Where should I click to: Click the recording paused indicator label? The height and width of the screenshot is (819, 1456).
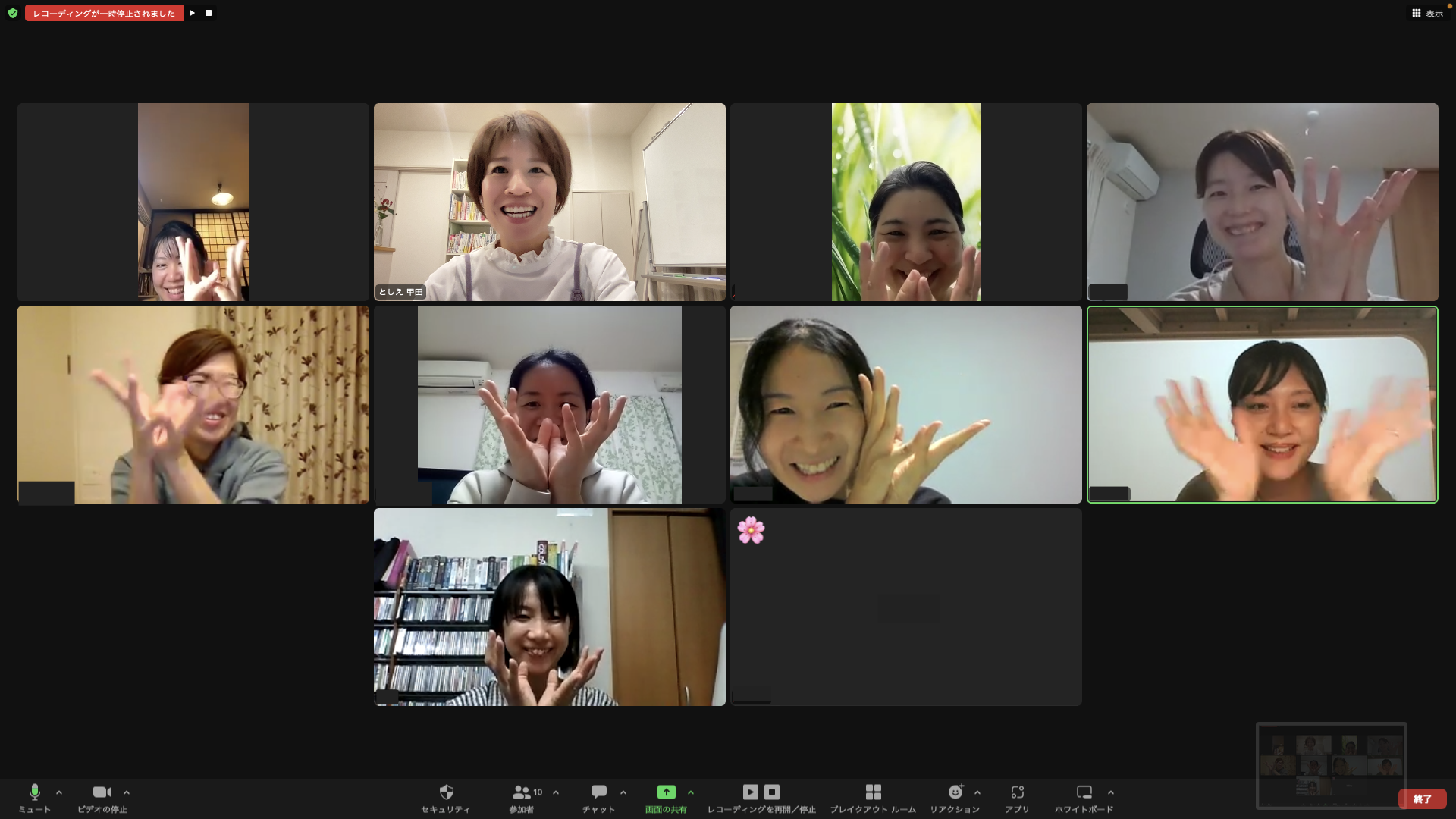tap(104, 13)
